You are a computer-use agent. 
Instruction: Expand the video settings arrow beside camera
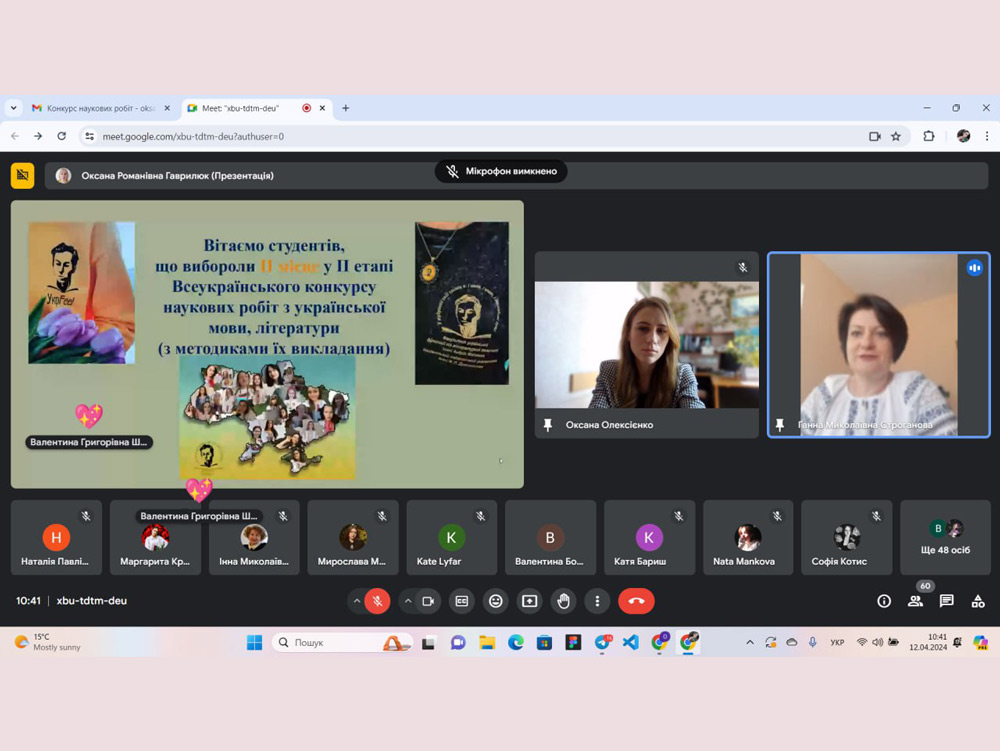coord(407,601)
